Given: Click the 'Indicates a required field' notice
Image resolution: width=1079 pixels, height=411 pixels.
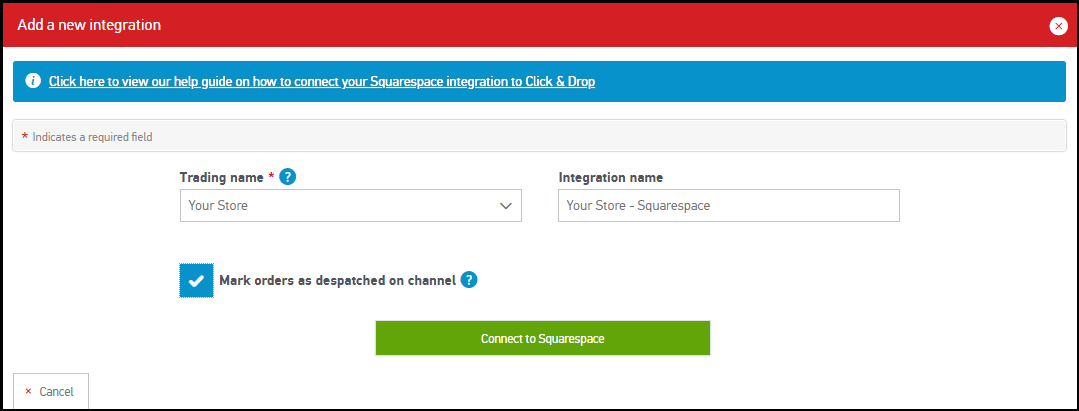Looking at the screenshot, I should (92, 136).
